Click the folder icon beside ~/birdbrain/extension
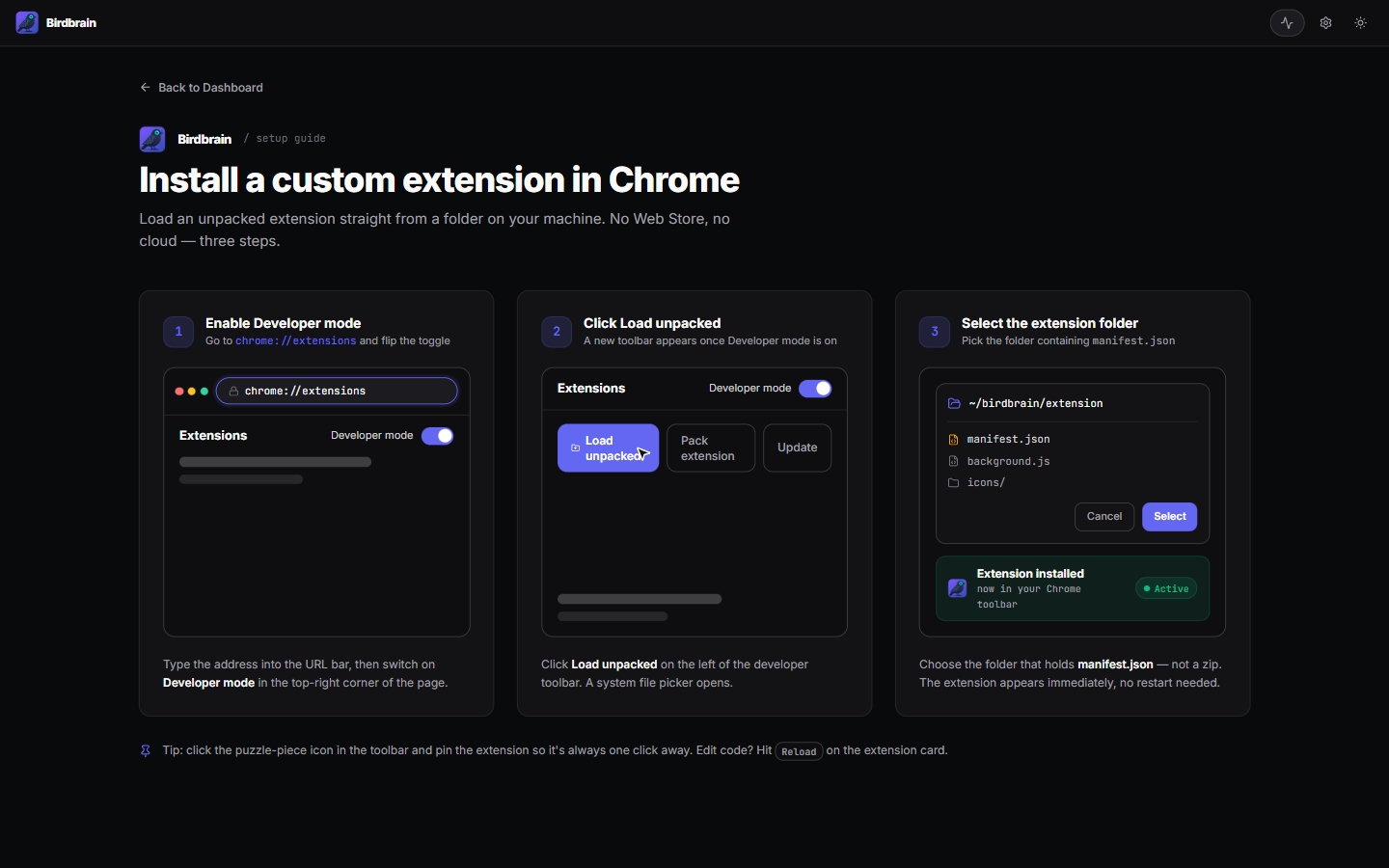The height and width of the screenshot is (868, 1389). click(954, 403)
